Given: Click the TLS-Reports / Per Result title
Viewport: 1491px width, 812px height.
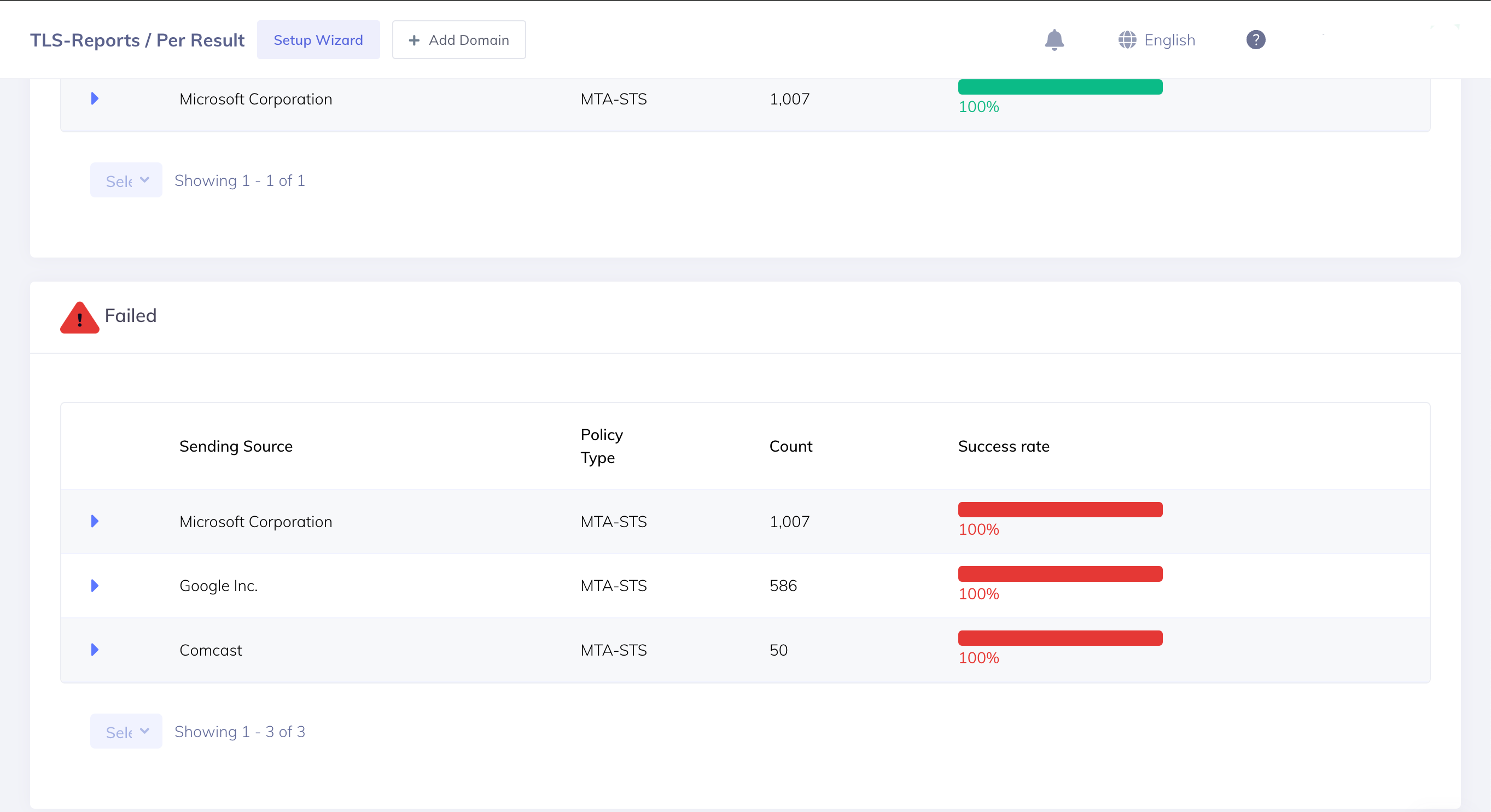Looking at the screenshot, I should pos(137,40).
